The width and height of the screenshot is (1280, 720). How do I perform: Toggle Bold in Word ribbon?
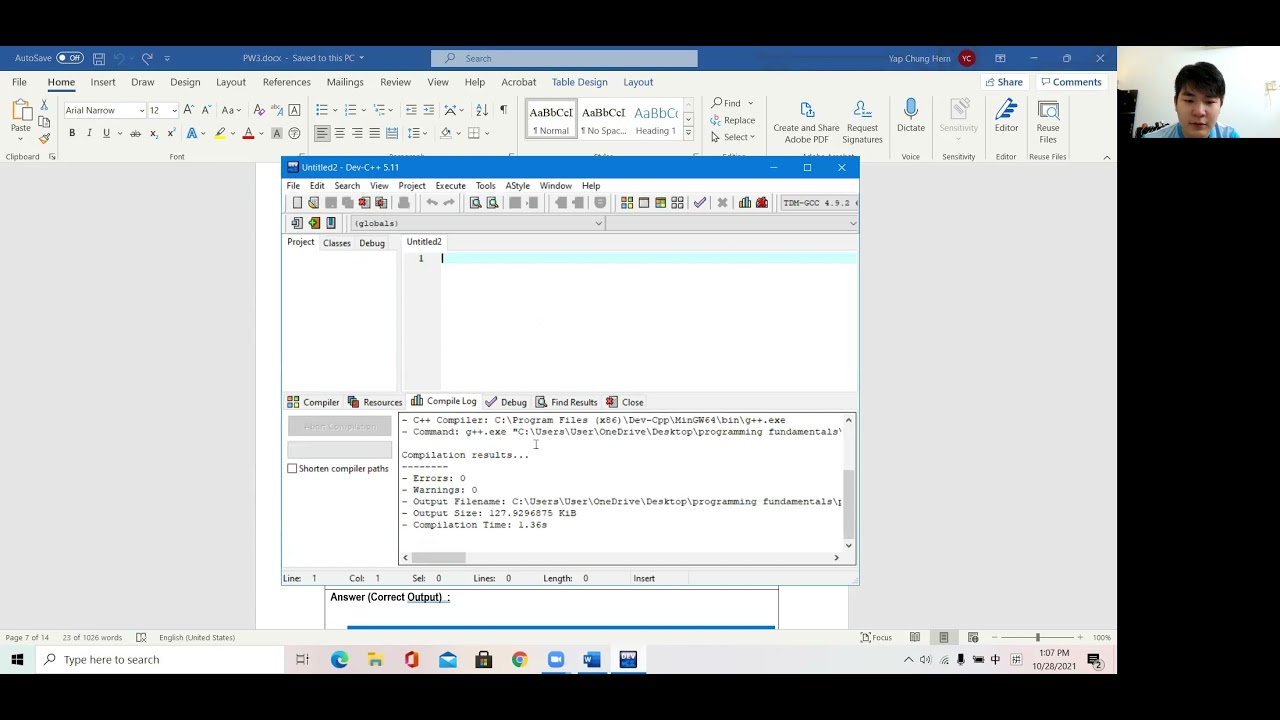click(x=72, y=133)
